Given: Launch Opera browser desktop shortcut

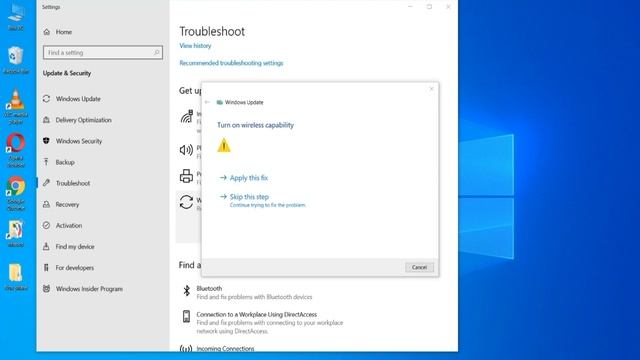Looking at the screenshot, I should click(x=16, y=150).
